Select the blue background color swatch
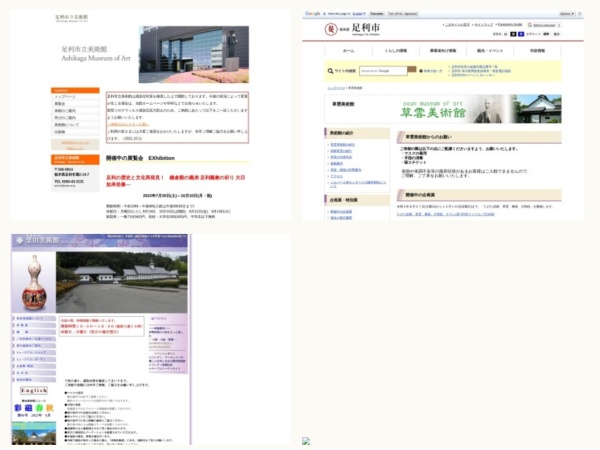This screenshot has height=450, width=600. (x=521, y=34)
